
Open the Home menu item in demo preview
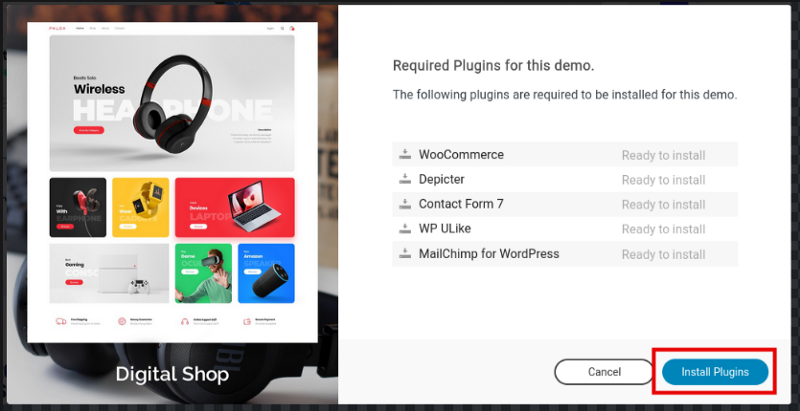pos(80,29)
